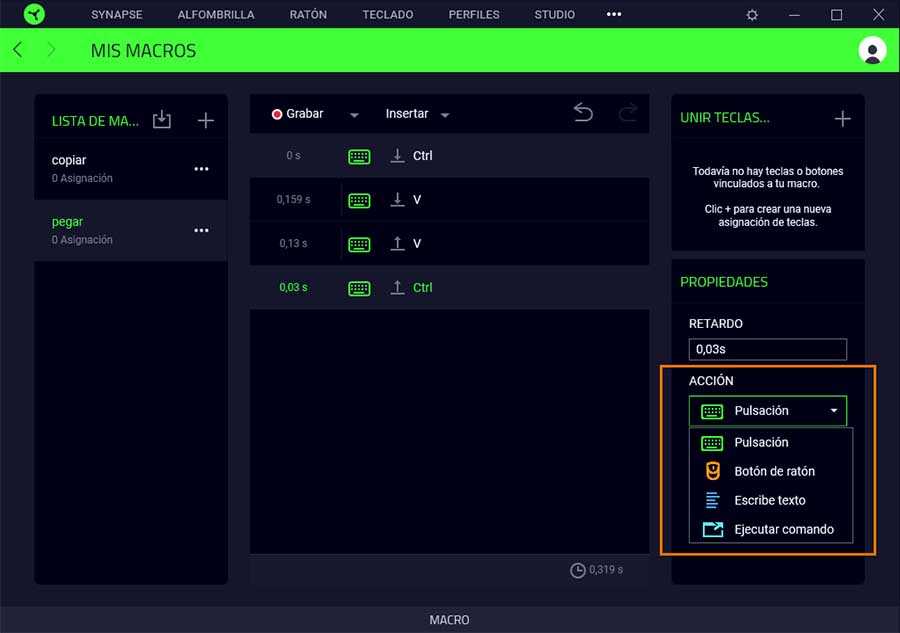Go back with the left arrow

pos(18,50)
